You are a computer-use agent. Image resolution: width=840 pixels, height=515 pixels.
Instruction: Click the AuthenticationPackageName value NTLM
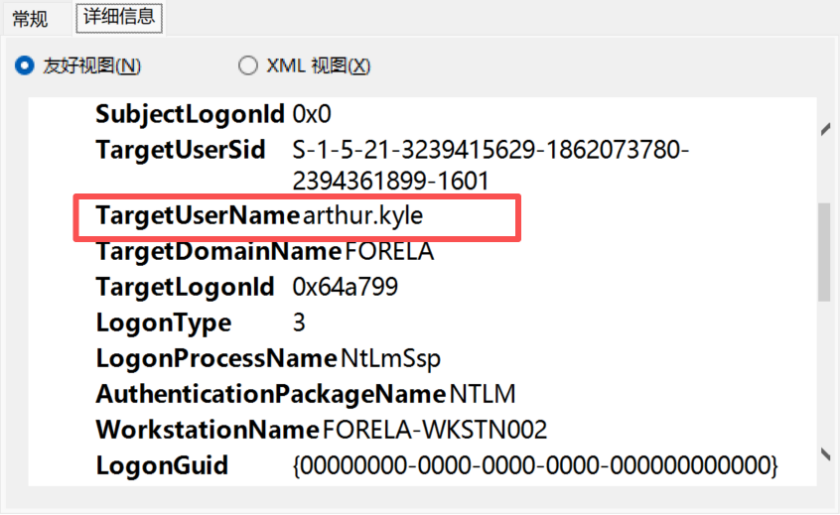[482, 394]
